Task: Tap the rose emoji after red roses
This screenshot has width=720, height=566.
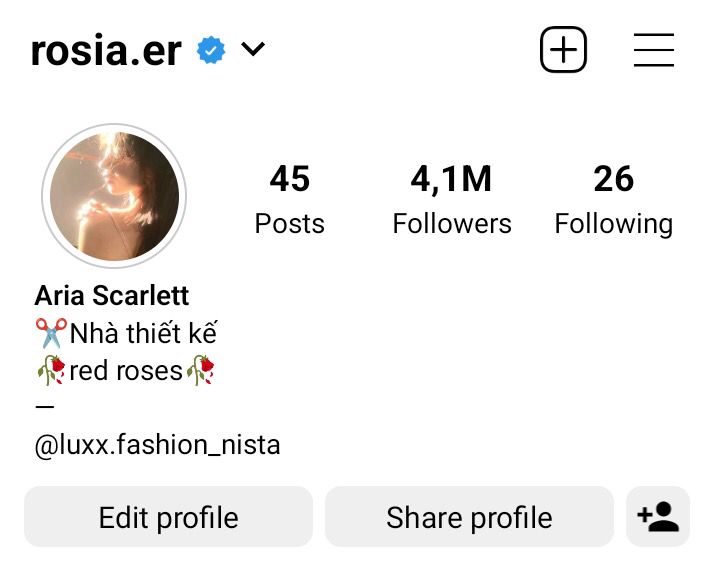Action: 201,370
